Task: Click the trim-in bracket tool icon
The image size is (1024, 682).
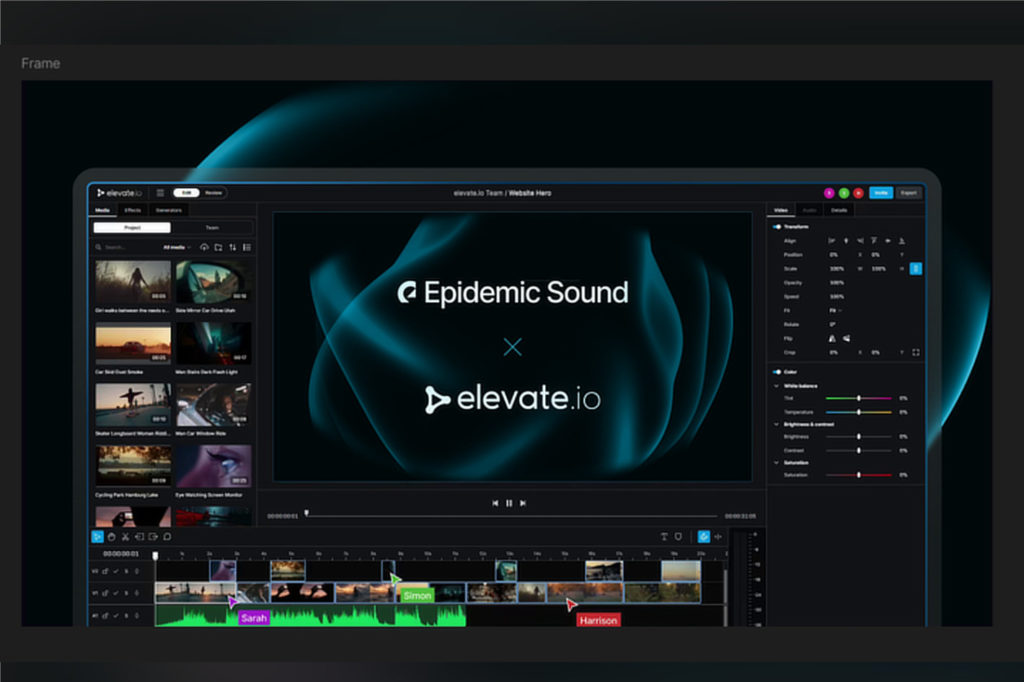Action: click(x=139, y=536)
